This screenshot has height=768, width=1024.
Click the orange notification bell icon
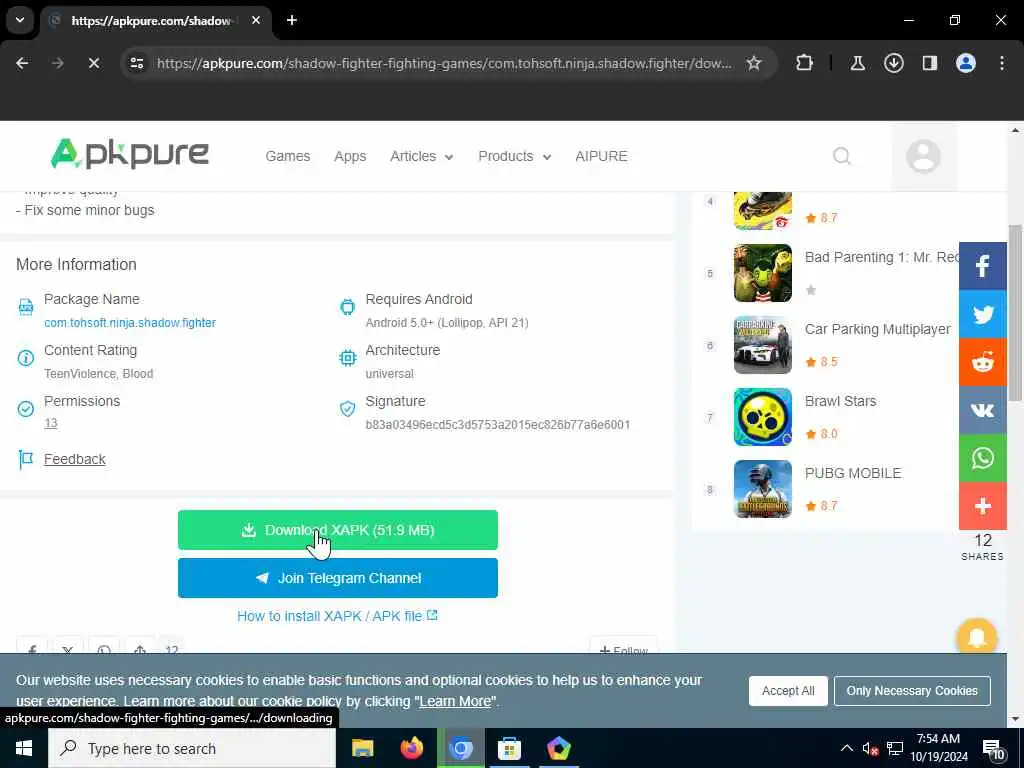(976, 638)
